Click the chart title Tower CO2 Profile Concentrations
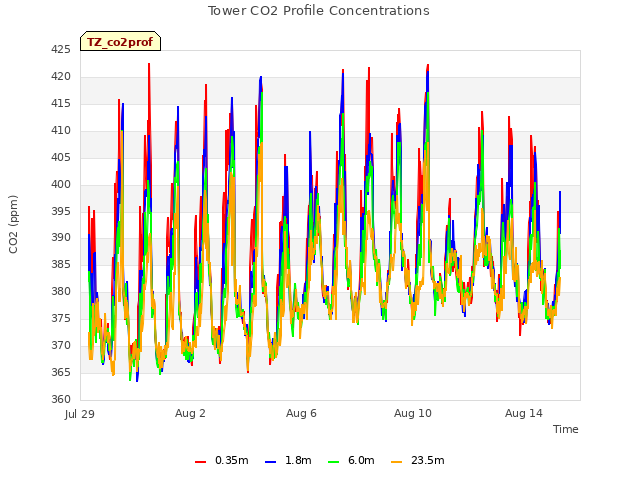 coord(318,11)
